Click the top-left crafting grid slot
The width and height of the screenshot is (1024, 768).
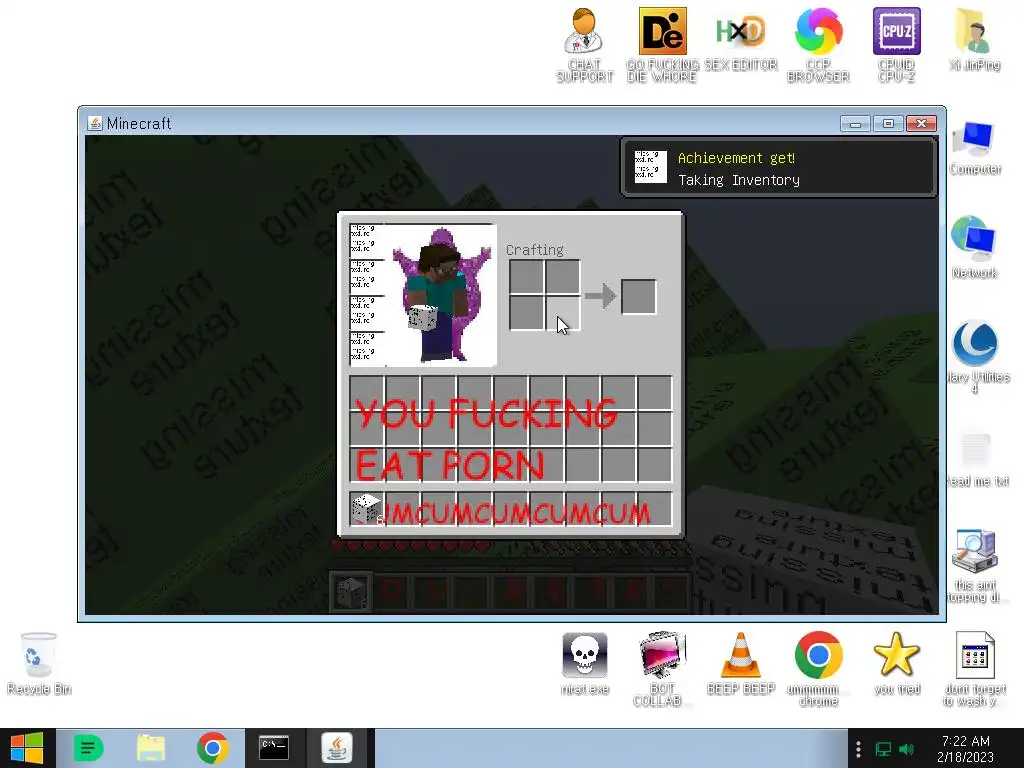coord(526,277)
